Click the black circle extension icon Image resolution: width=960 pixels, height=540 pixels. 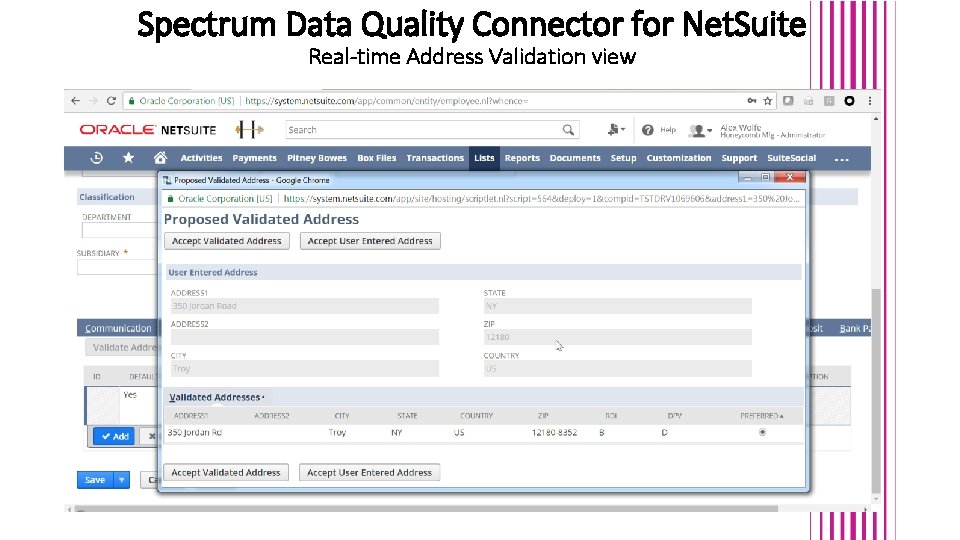tap(850, 101)
